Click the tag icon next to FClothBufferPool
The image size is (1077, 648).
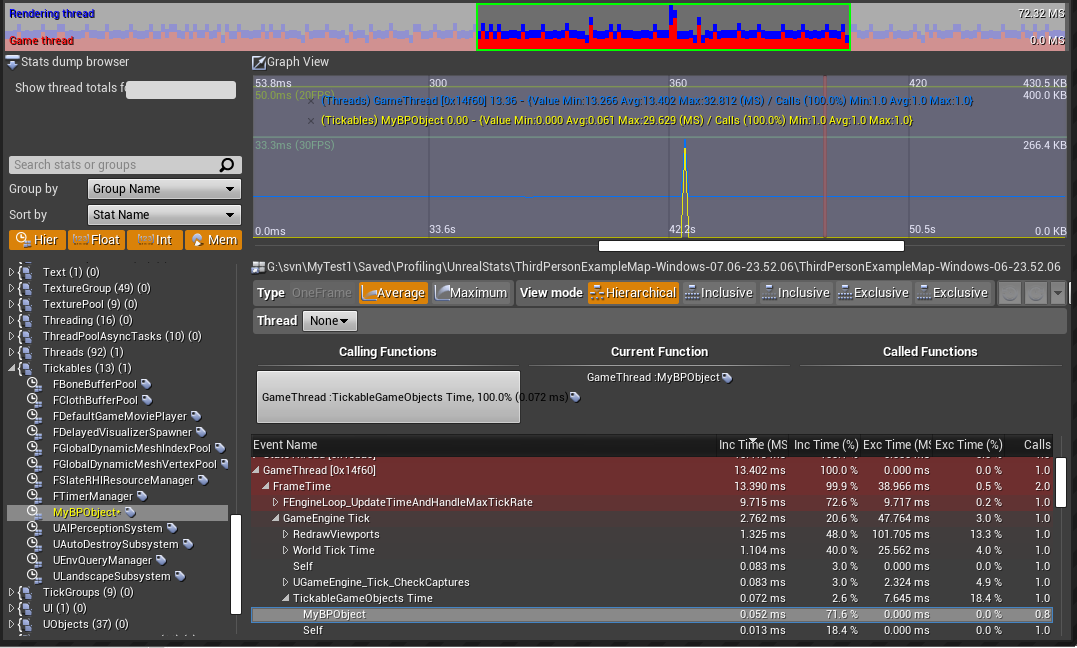(x=146, y=400)
